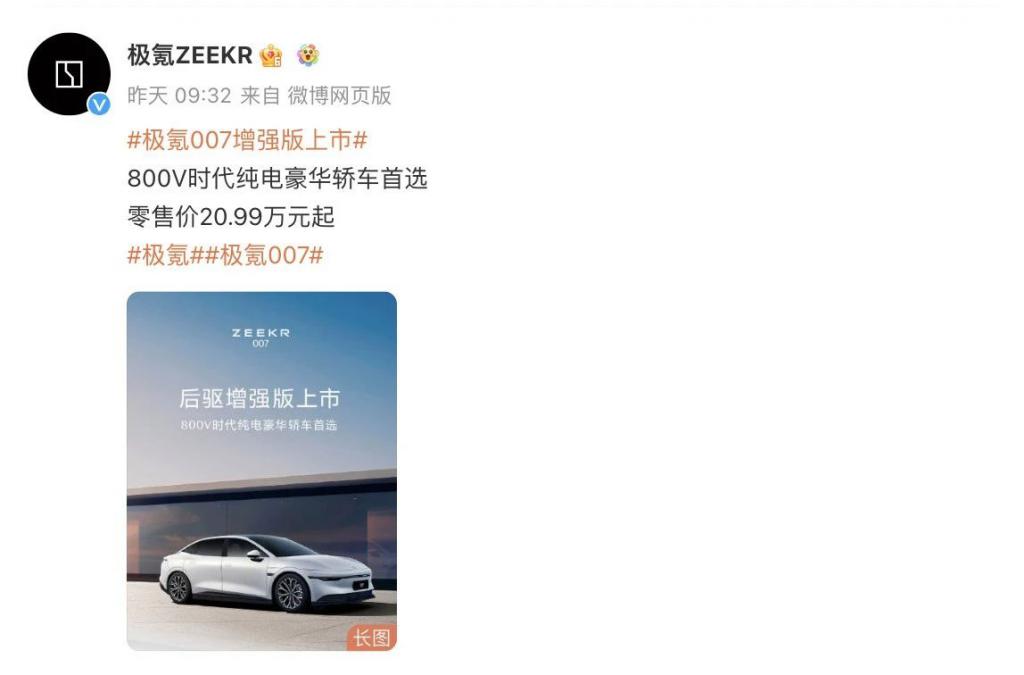Open the 极氪ZEEKR username link
The image size is (1024, 675).
190,55
